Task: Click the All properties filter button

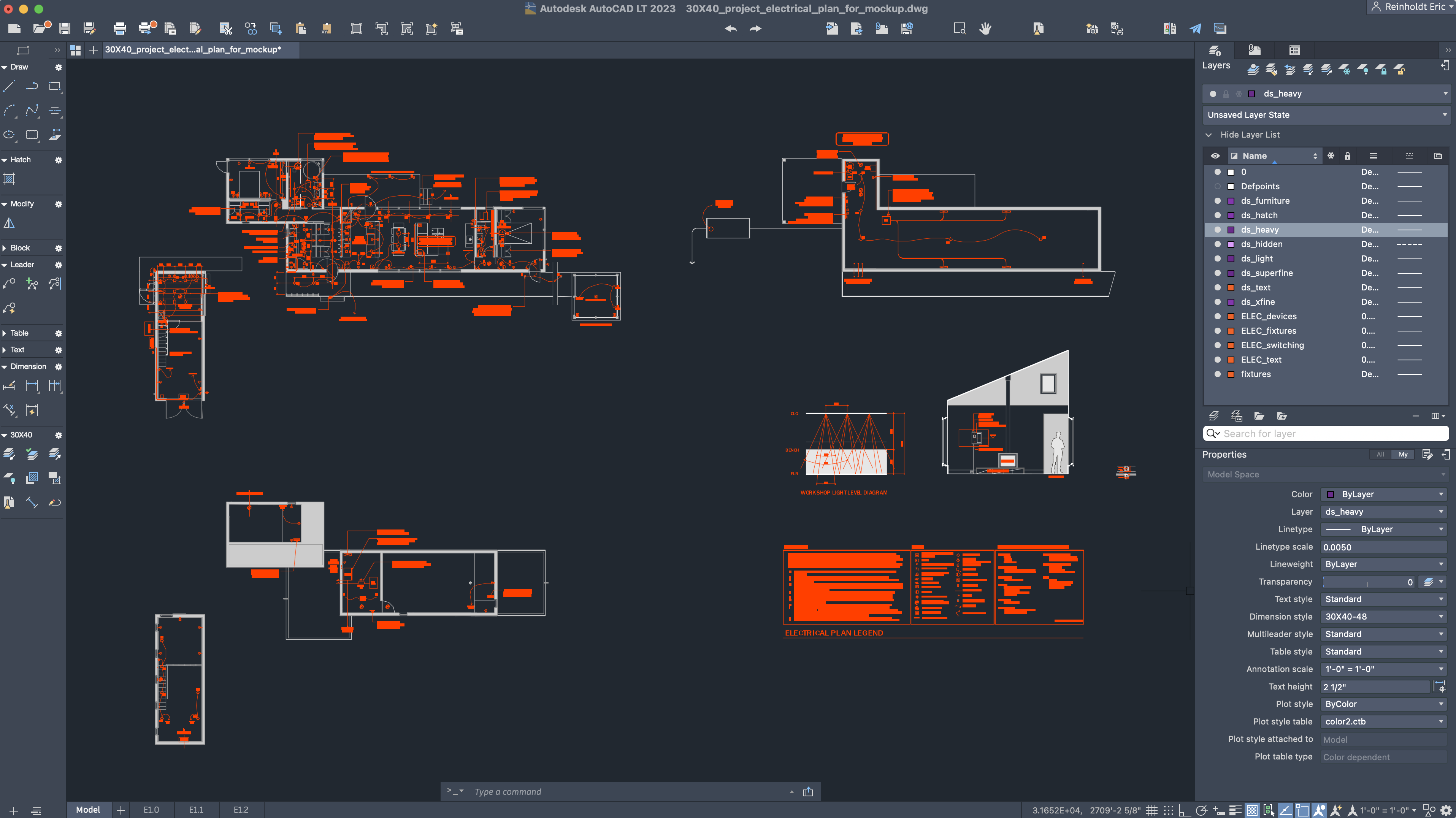Action: pyautogui.click(x=1380, y=455)
